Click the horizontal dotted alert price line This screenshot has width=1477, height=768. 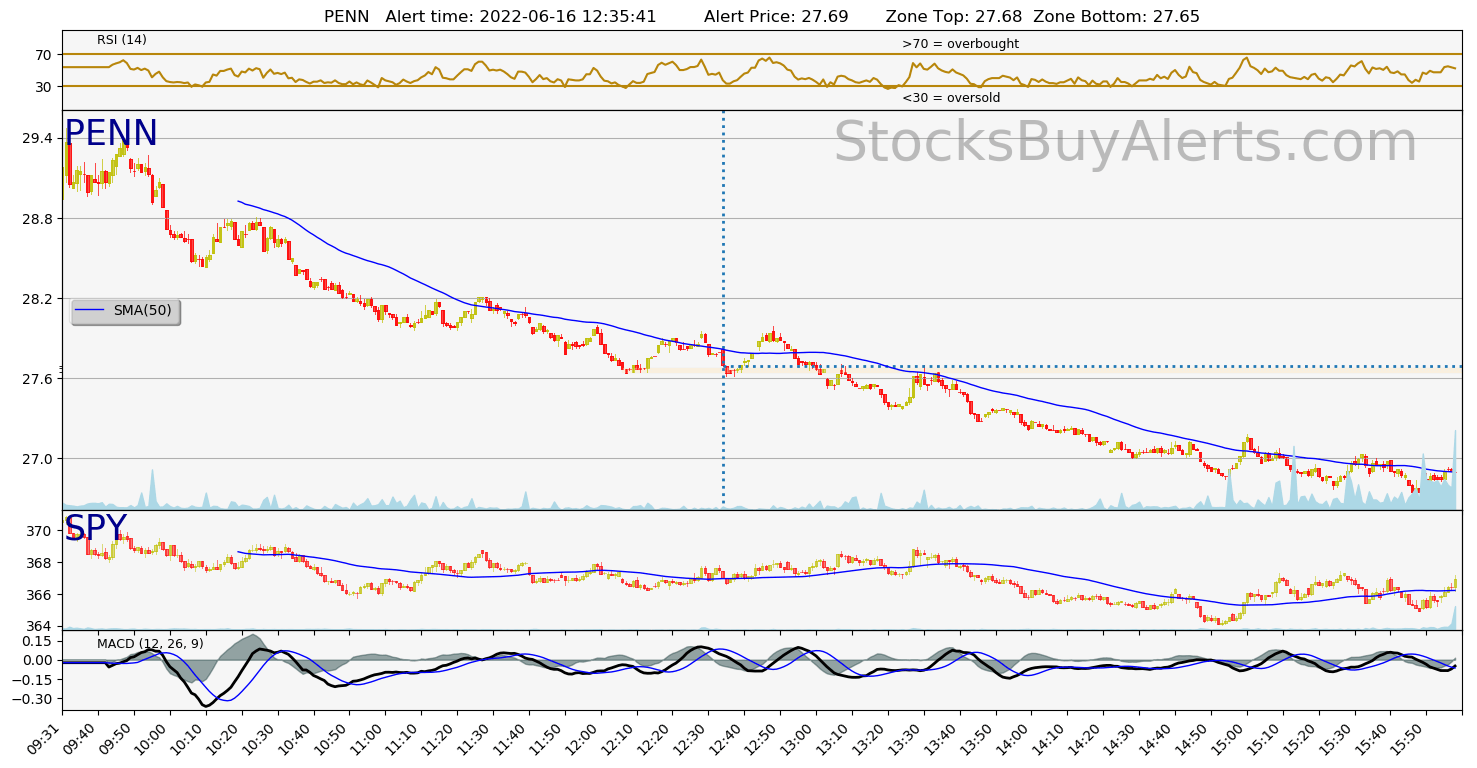(x=1093, y=366)
